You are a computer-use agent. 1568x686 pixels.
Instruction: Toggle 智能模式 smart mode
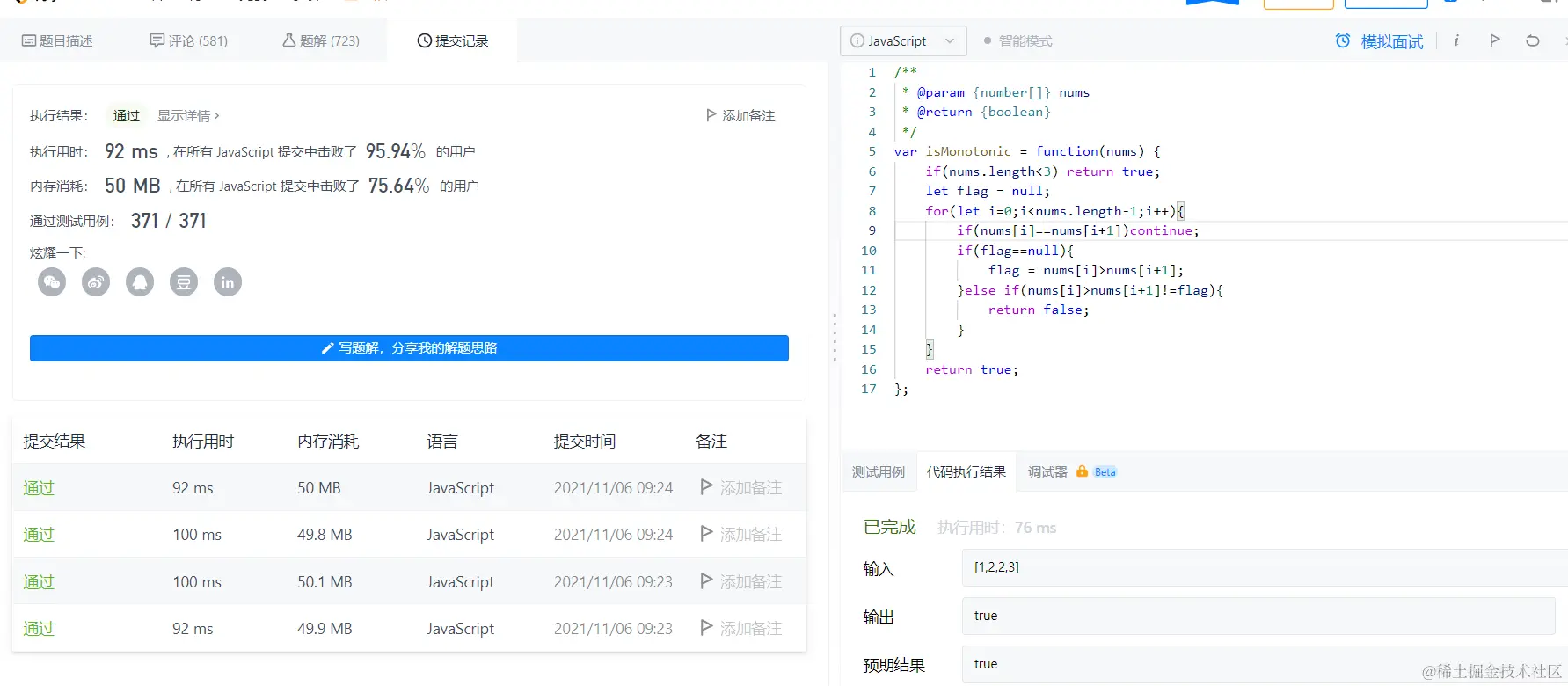[1017, 40]
